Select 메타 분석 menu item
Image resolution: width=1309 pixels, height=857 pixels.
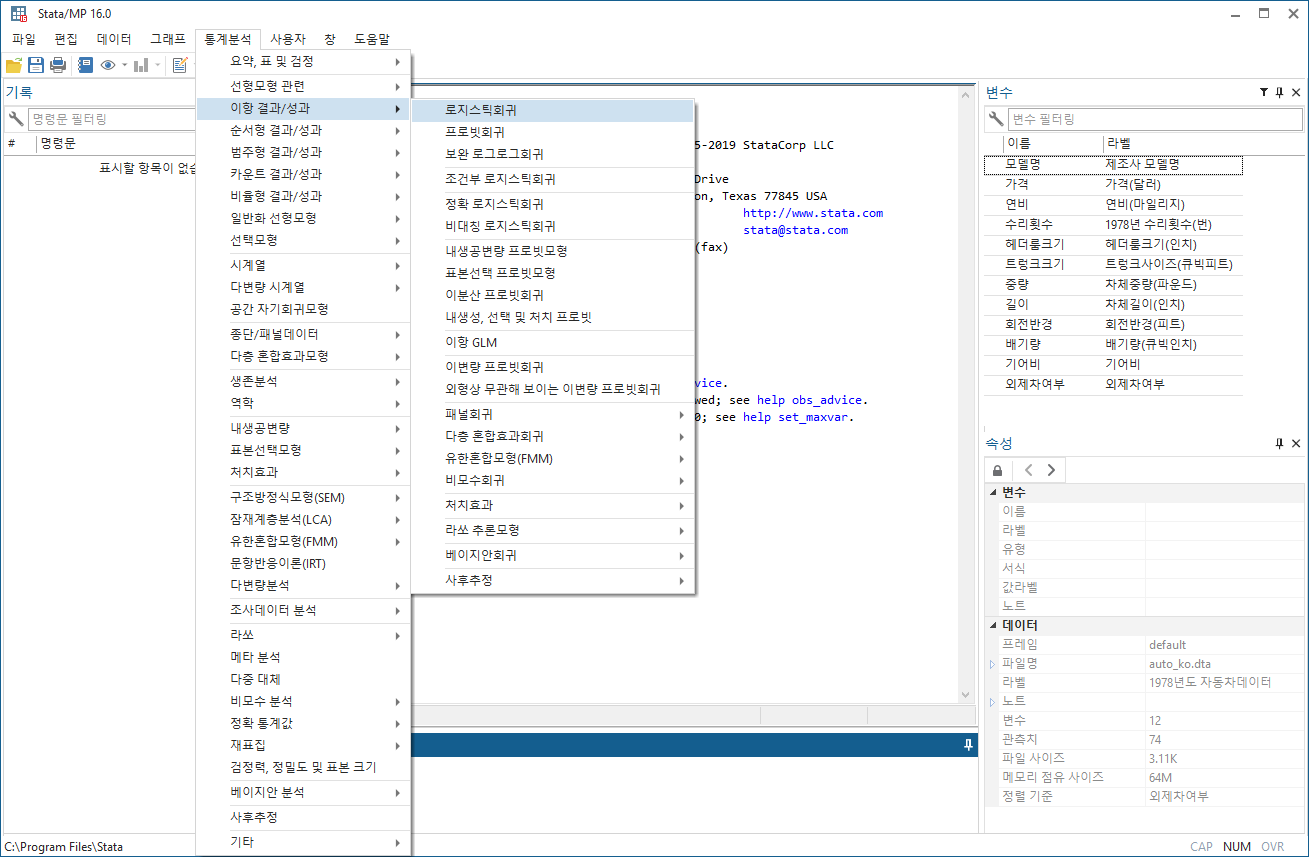pyautogui.click(x=303, y=657)
